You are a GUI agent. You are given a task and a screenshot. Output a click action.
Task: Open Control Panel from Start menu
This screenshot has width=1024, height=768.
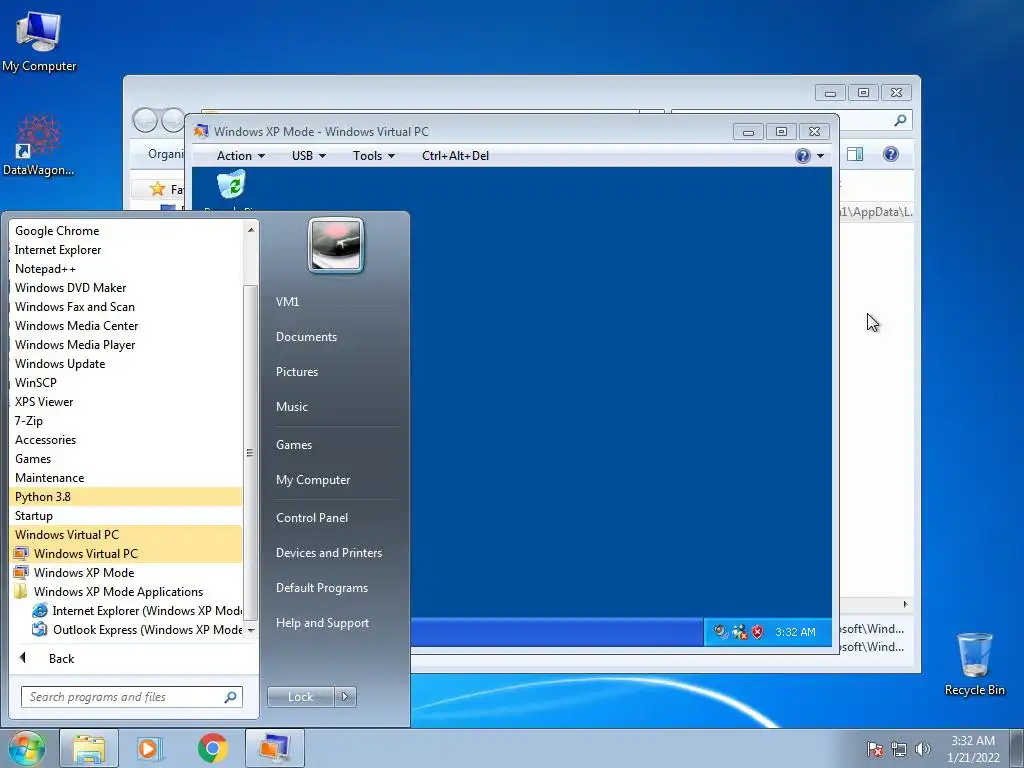pos(312,517)
